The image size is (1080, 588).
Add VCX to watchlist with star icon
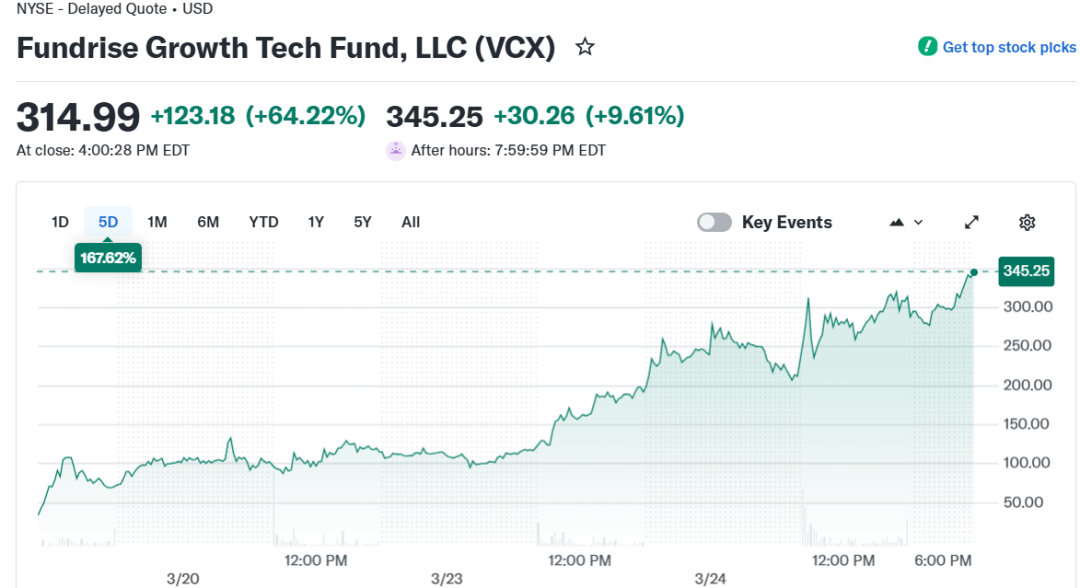click(585, 47)
